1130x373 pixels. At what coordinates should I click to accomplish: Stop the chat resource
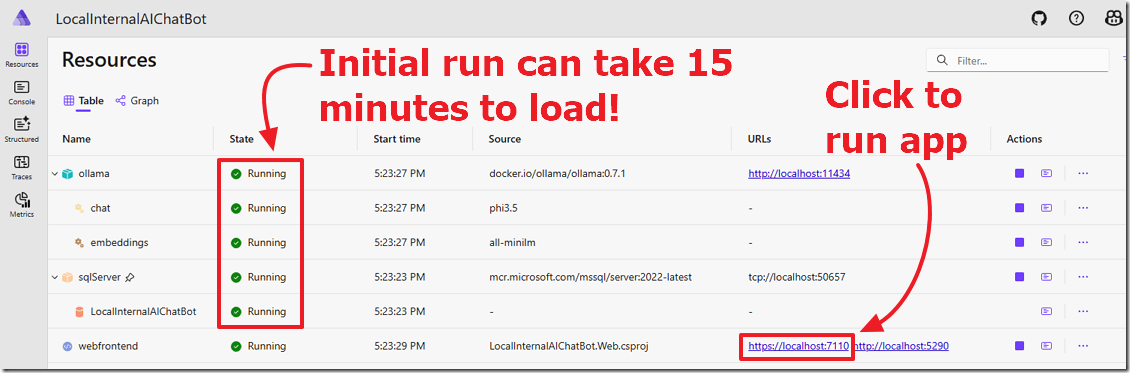[1019, 208]
